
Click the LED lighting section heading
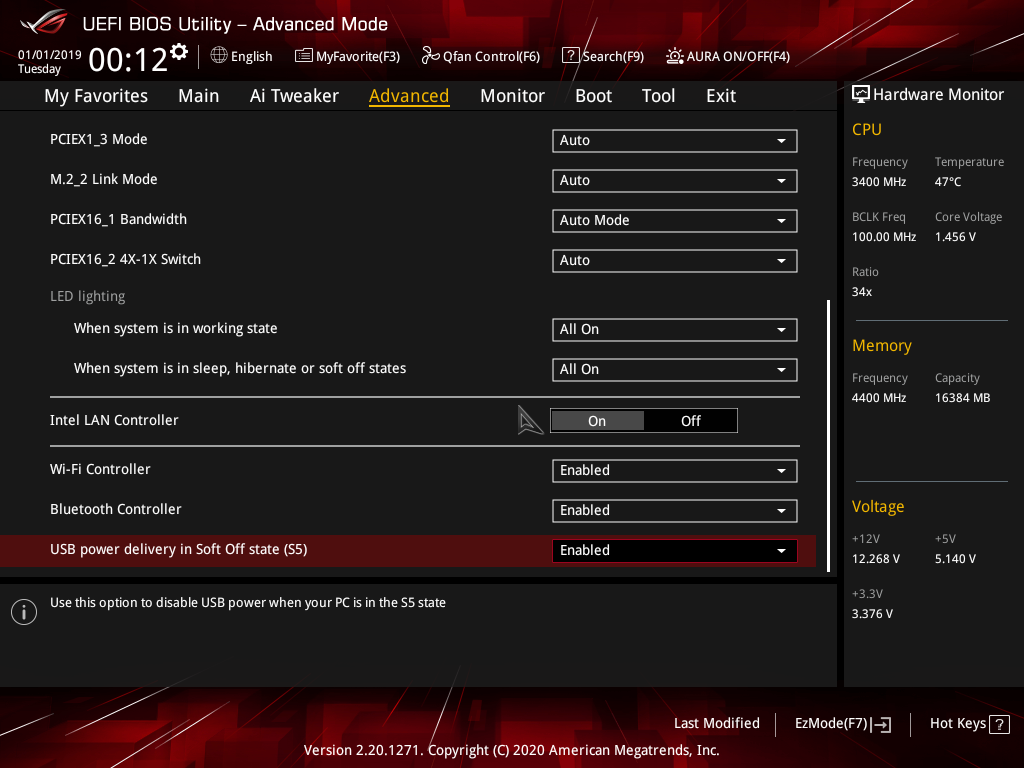pos(88,296)
